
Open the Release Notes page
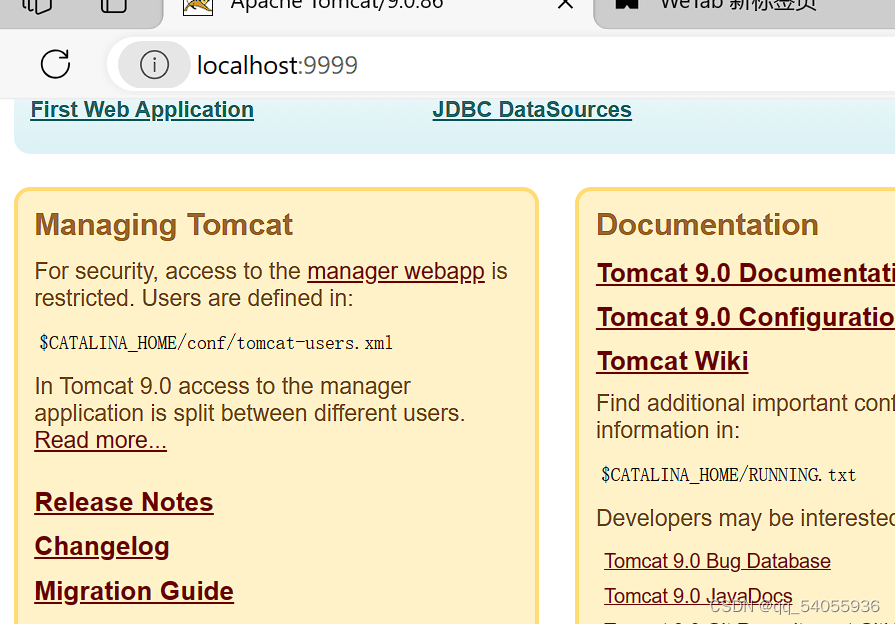[123, 502]
